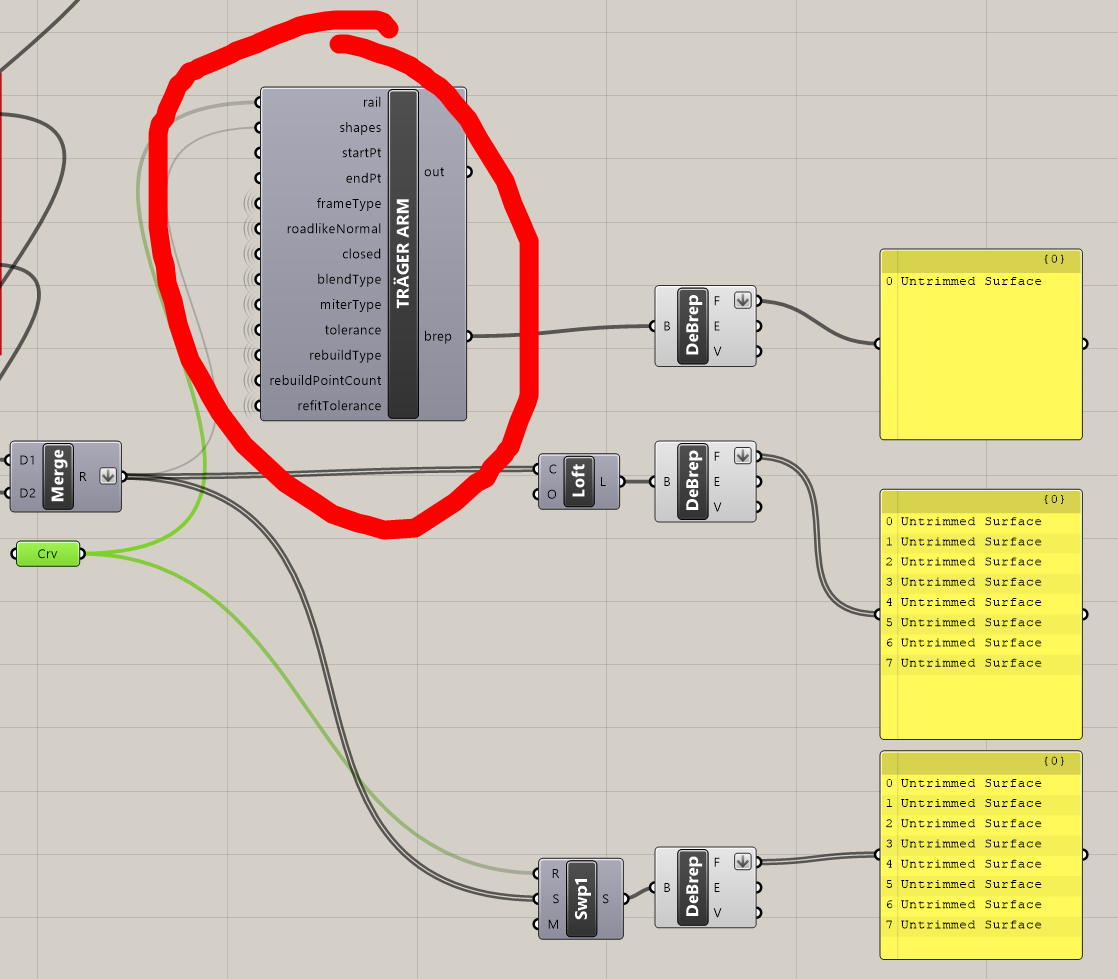Click the rail input of TRÄGER ARM

coord(371,102)
